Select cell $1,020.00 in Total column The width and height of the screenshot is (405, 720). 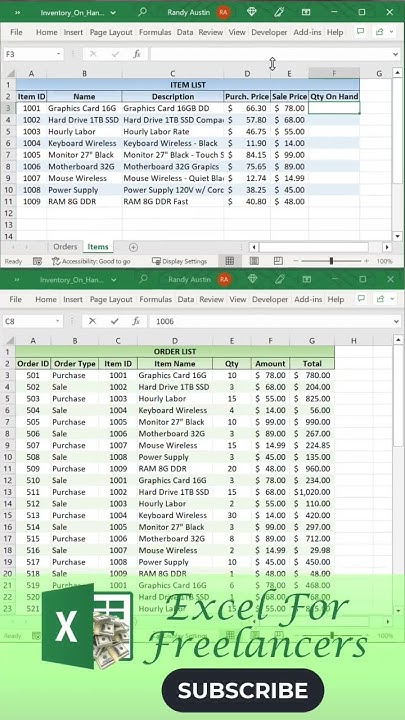(x=312, y=492)
